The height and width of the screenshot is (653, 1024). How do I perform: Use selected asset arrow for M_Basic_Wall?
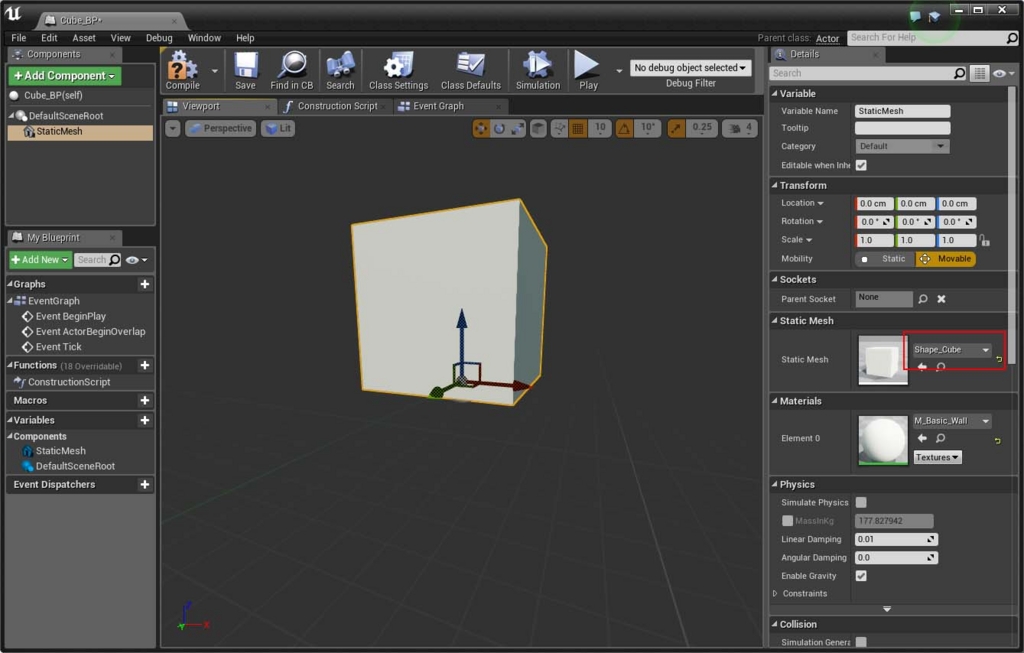(x=922, y=438)
